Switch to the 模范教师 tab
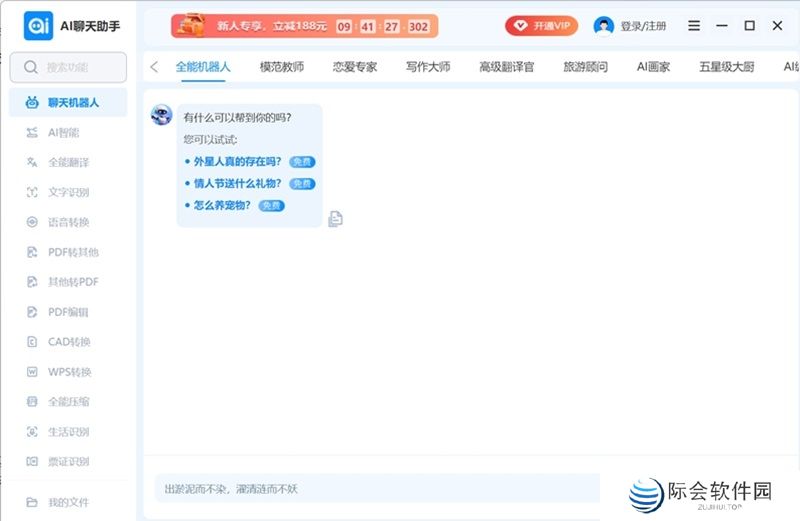The image size is (800, 521). pos(282,67)
